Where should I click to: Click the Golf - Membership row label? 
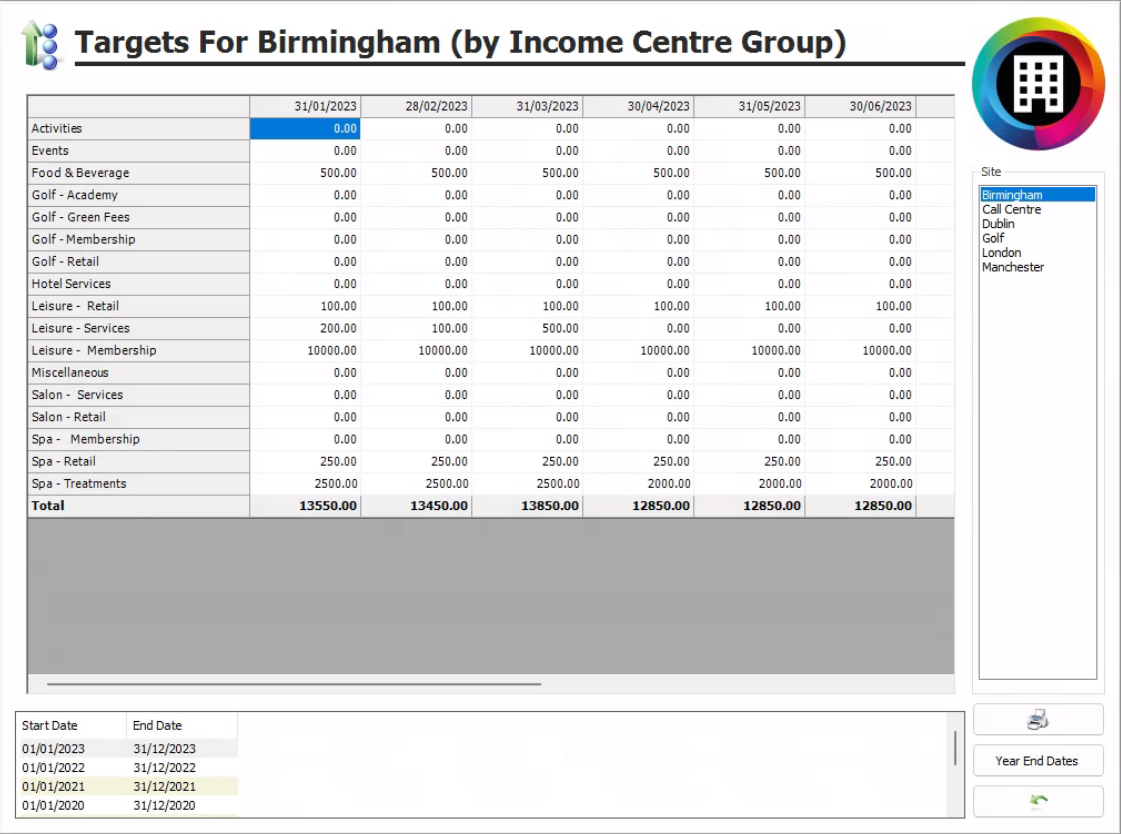139,239
